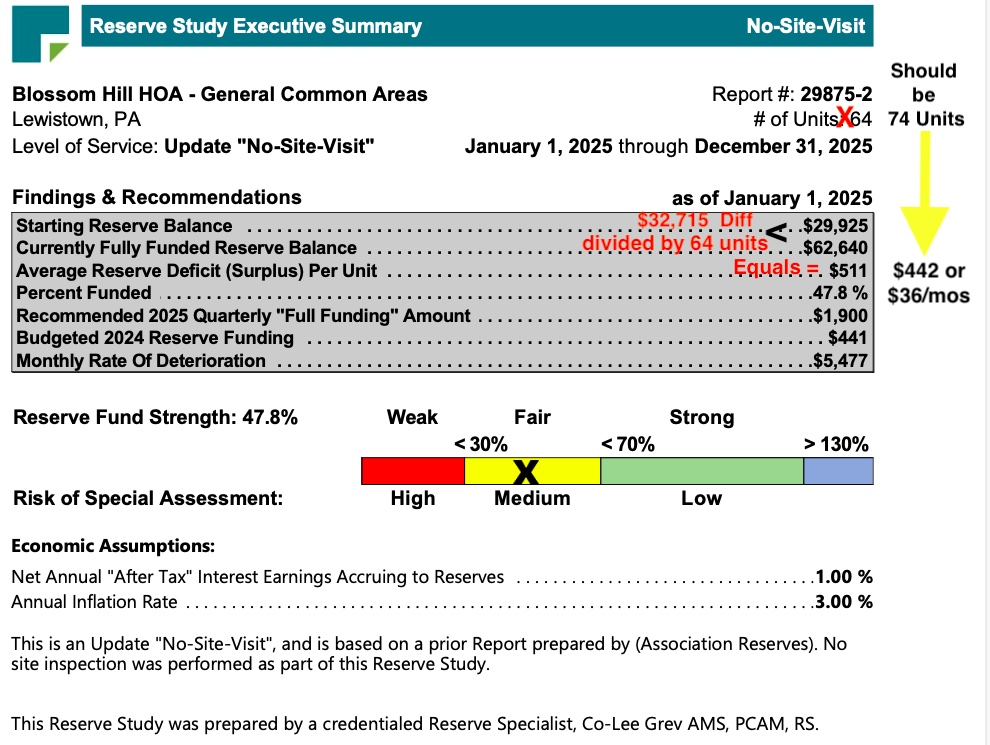Viewport: 990px width, 745px height.
Task: Click the "Weak" strength label
Action: pos(412,417)
